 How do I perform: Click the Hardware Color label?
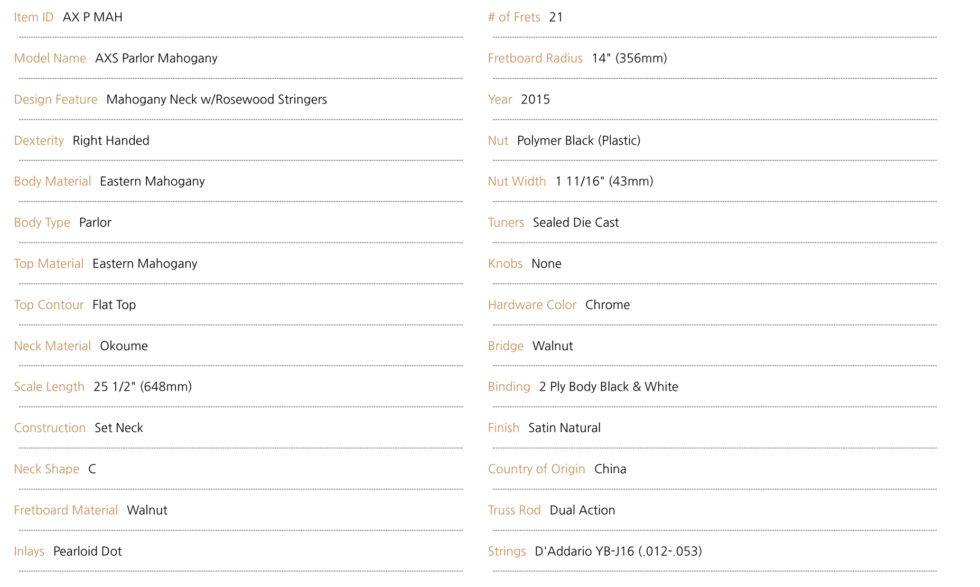[532, 305]
